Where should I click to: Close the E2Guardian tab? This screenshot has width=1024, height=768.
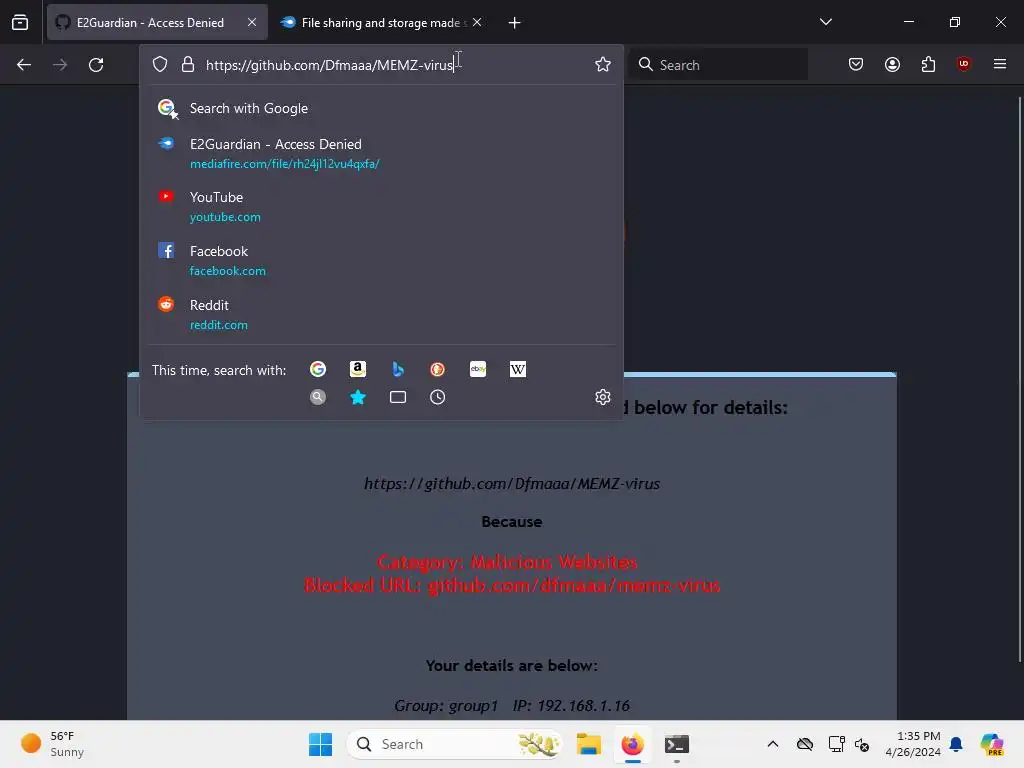252,22
